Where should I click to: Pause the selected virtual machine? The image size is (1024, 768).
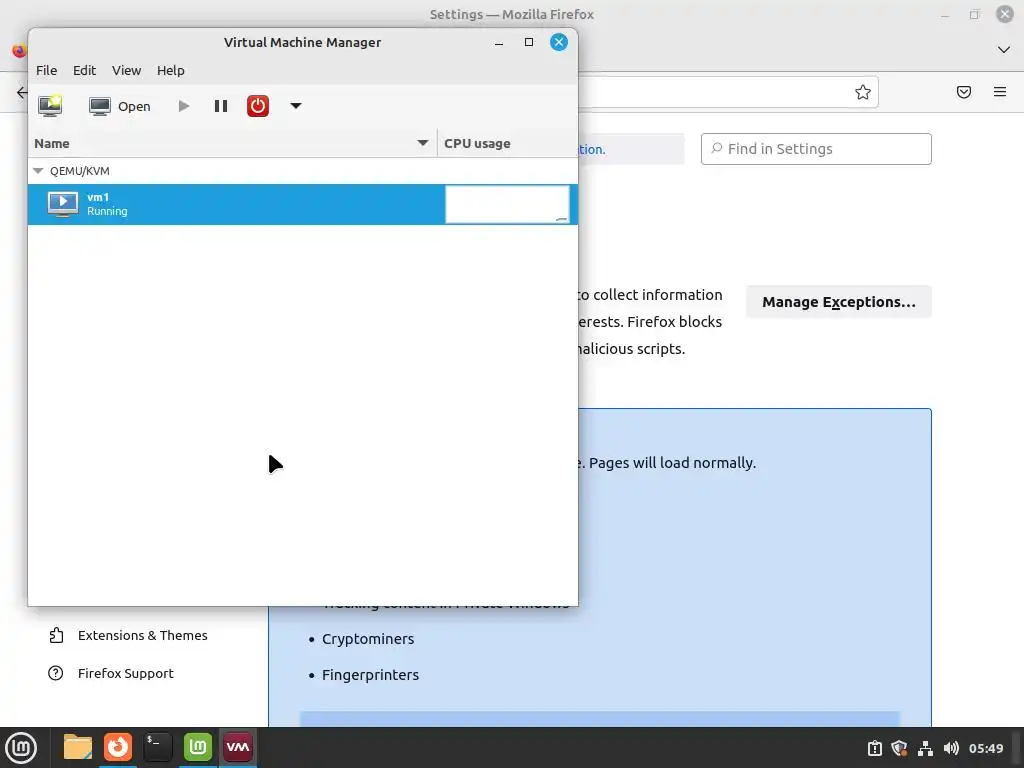221,106
